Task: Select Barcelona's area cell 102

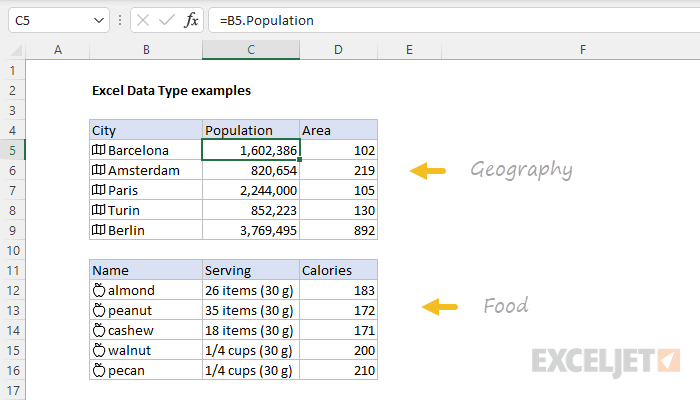Action: tap(338, 150)
